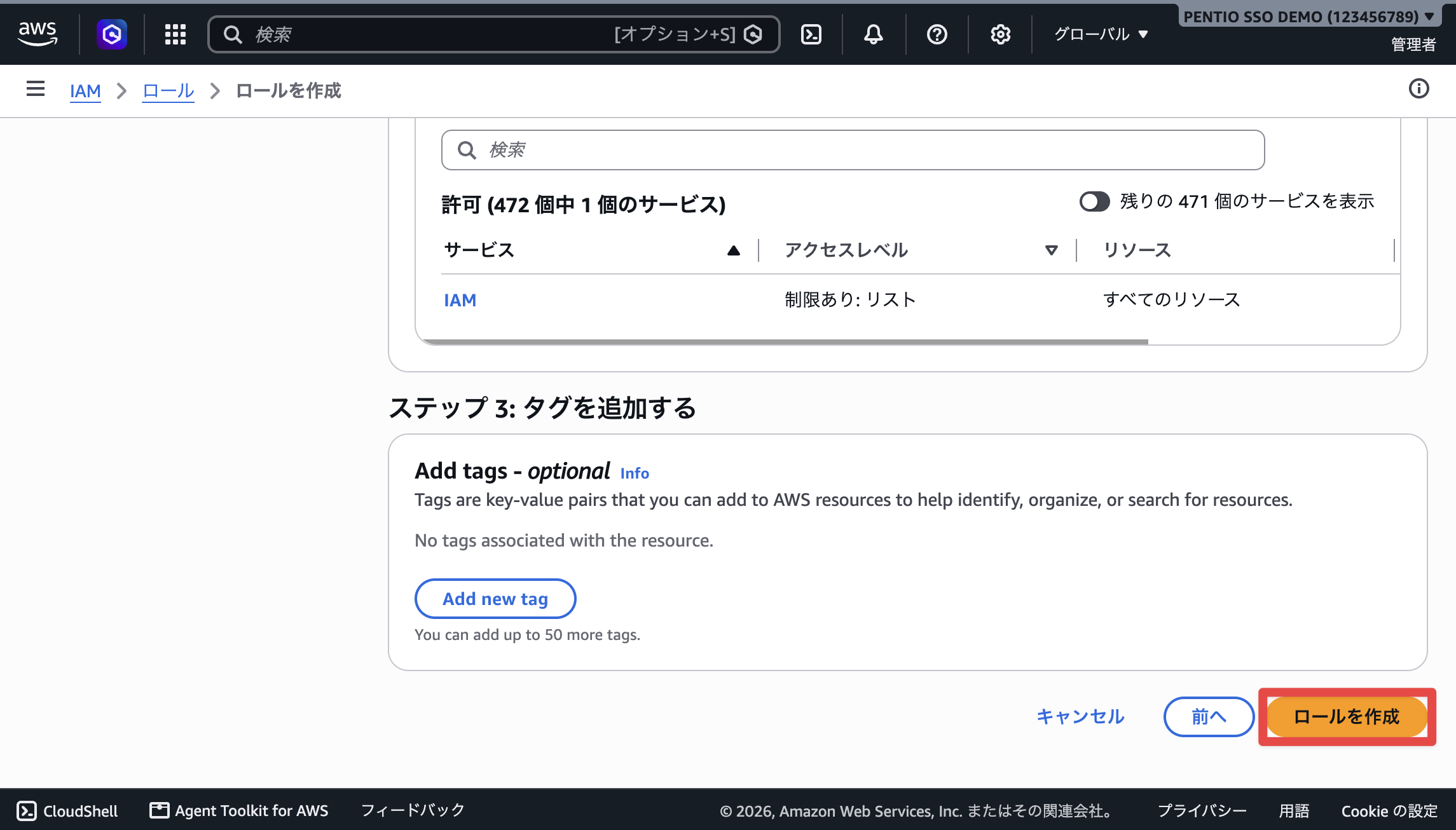Open Agent Toolkit for AWS
The height and width of the screenshot is (830, 1456).
click(x=239, y=811)
